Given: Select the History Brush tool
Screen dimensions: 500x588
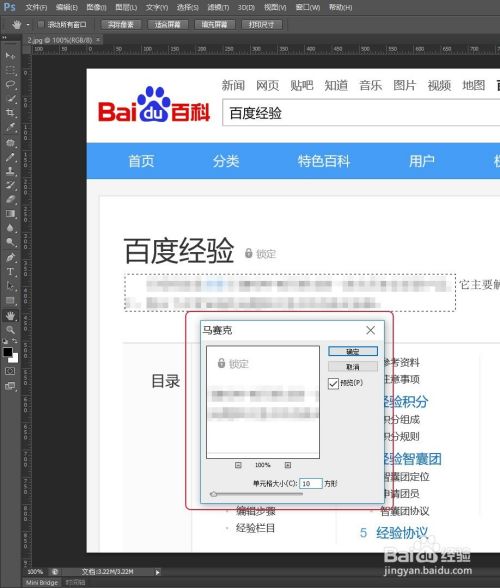Looking at the screenshot, I should pos(10,185).
